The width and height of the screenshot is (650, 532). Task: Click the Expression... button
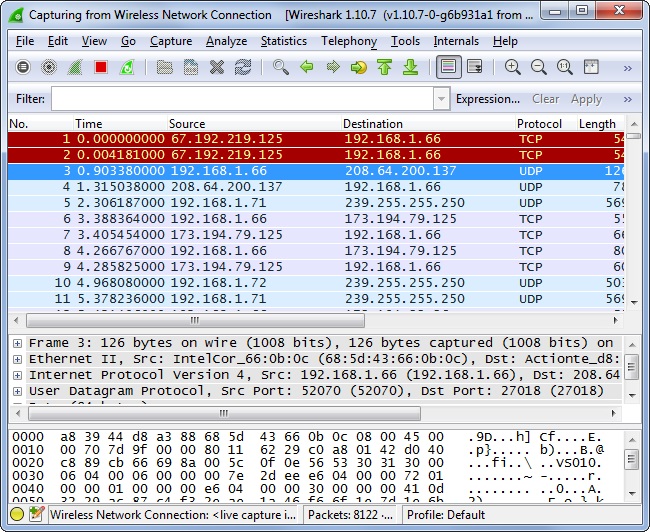487,99
